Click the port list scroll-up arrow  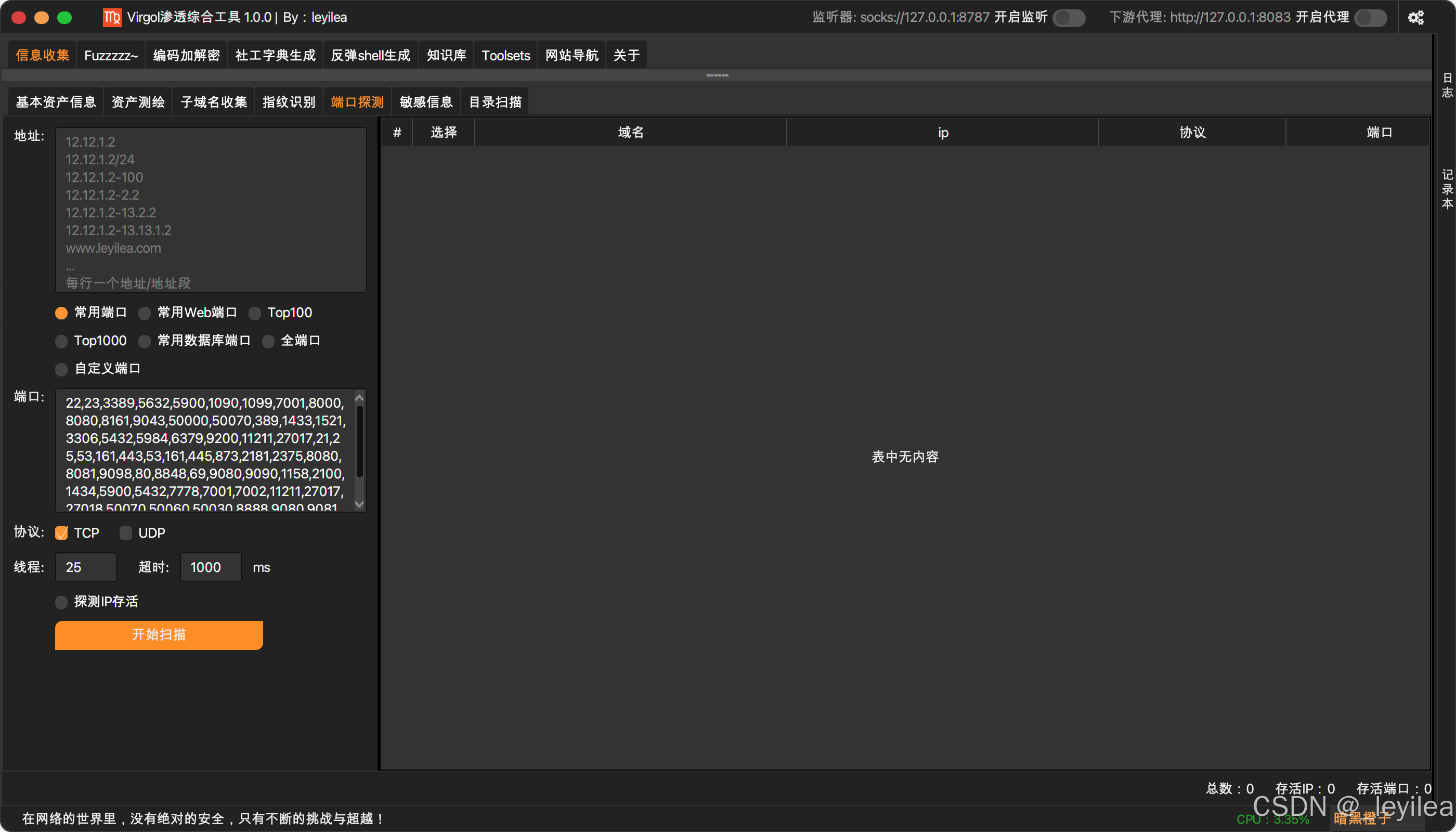(x=359, y=398)
